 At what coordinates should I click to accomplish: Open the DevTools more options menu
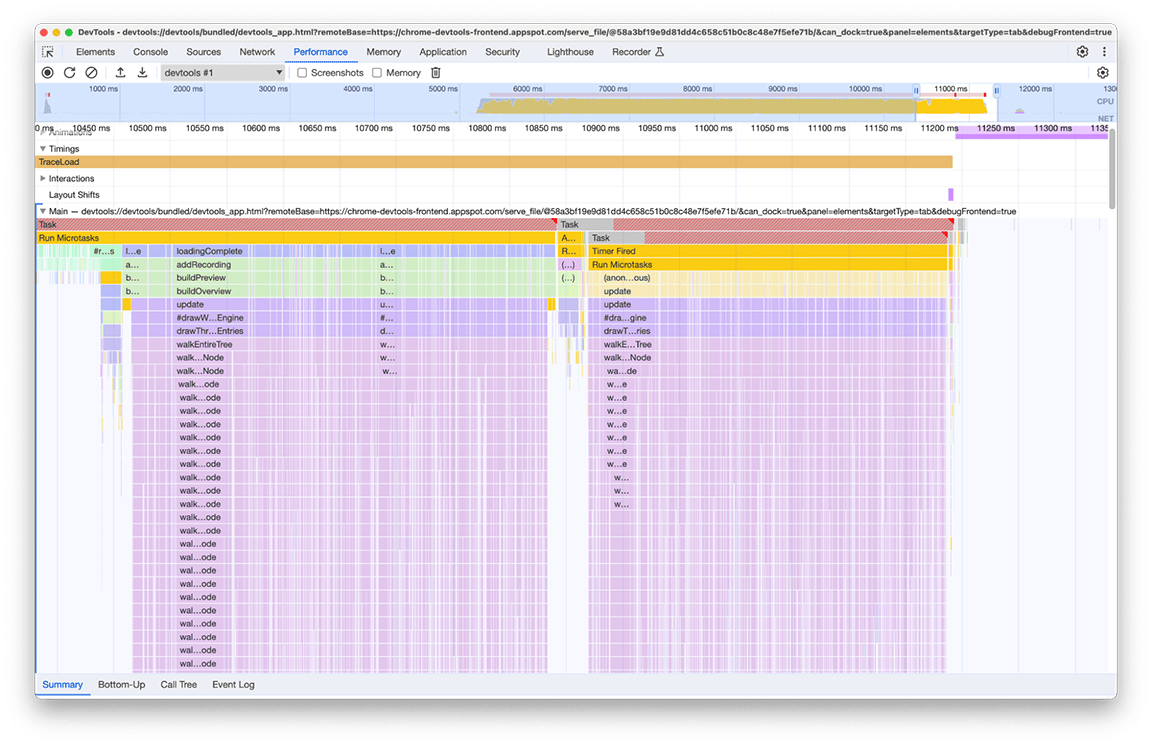click(1104, 51)
